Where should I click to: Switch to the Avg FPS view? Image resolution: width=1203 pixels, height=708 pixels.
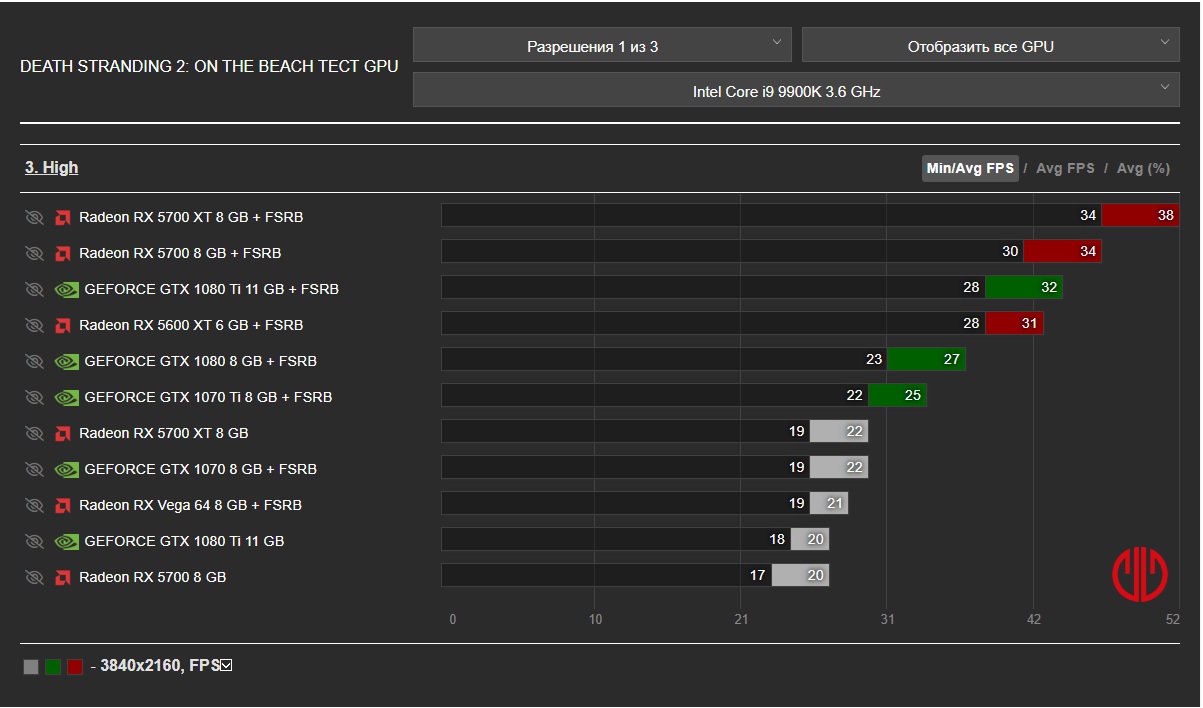point(1065,168)
